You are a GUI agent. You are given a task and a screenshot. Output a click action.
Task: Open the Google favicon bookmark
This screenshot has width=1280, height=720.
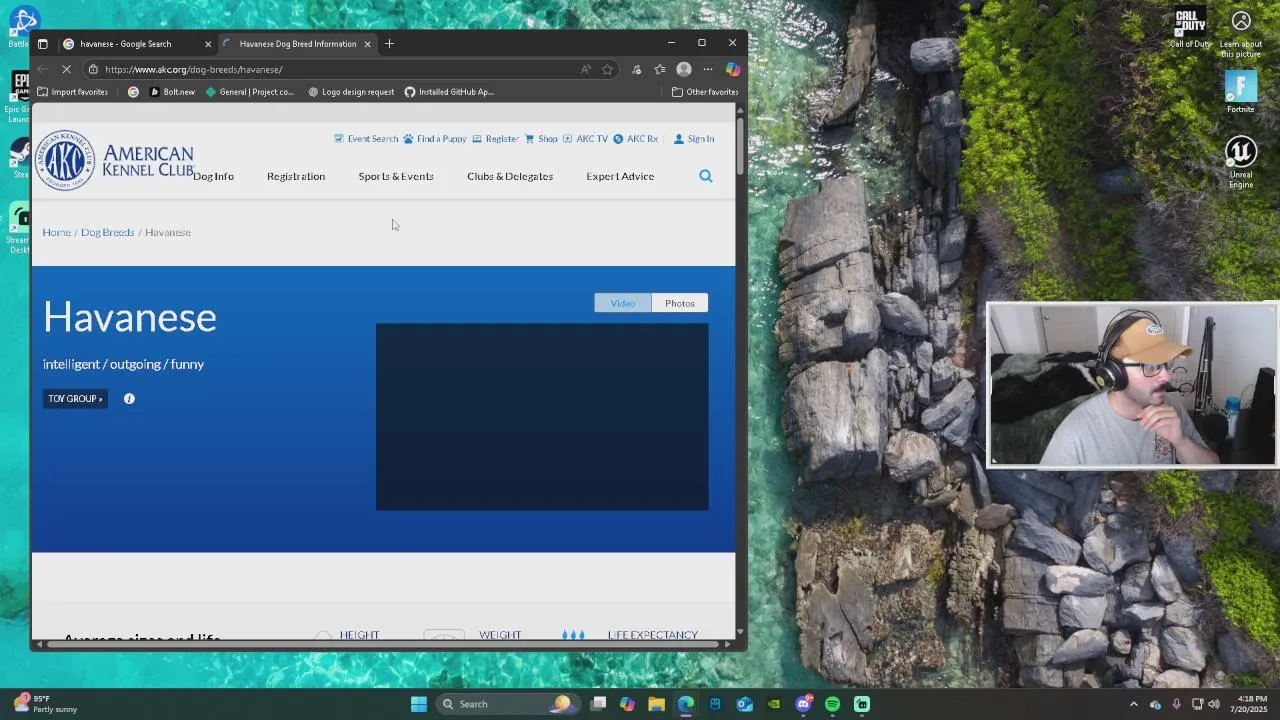133,92
